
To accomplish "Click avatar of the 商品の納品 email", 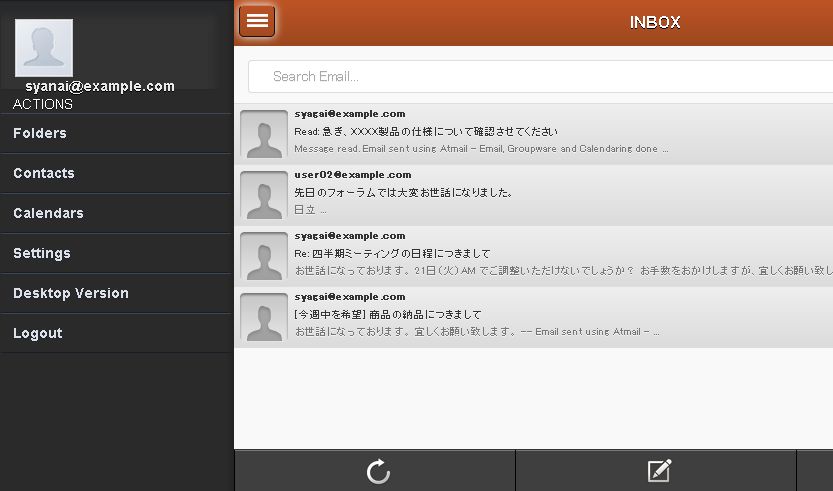I will pos(264,316).
